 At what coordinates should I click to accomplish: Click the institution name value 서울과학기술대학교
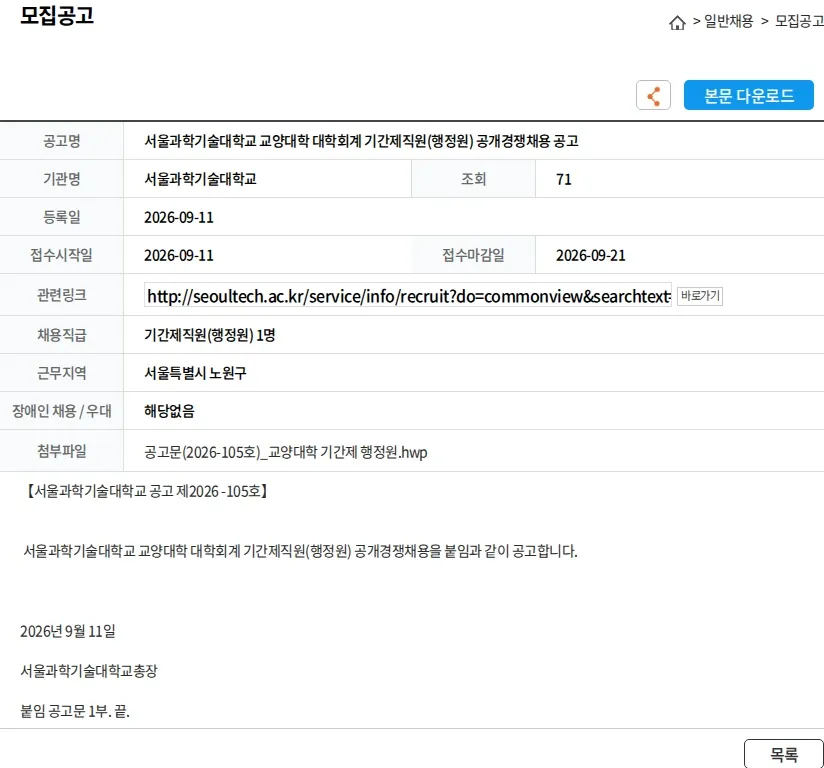pyautogui.click(x=200, y=179)
